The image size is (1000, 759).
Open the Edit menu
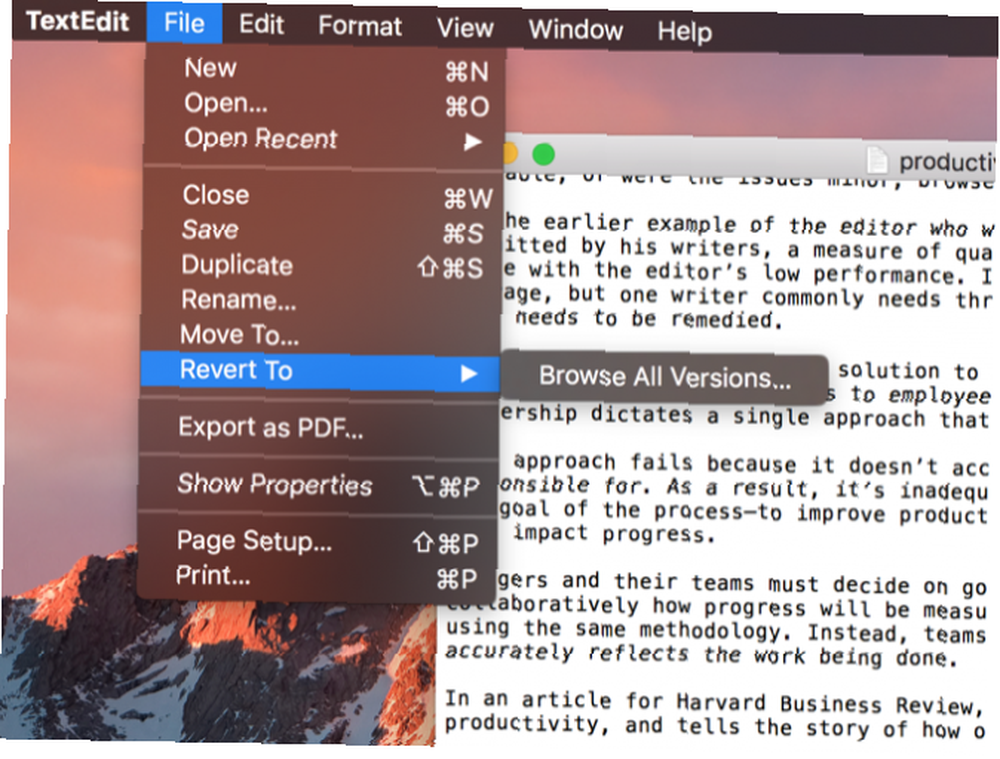click(261, 25)
